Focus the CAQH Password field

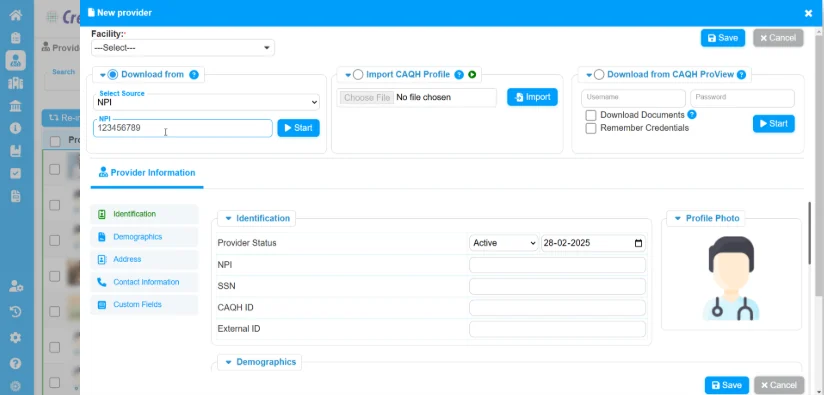(742, 98)
